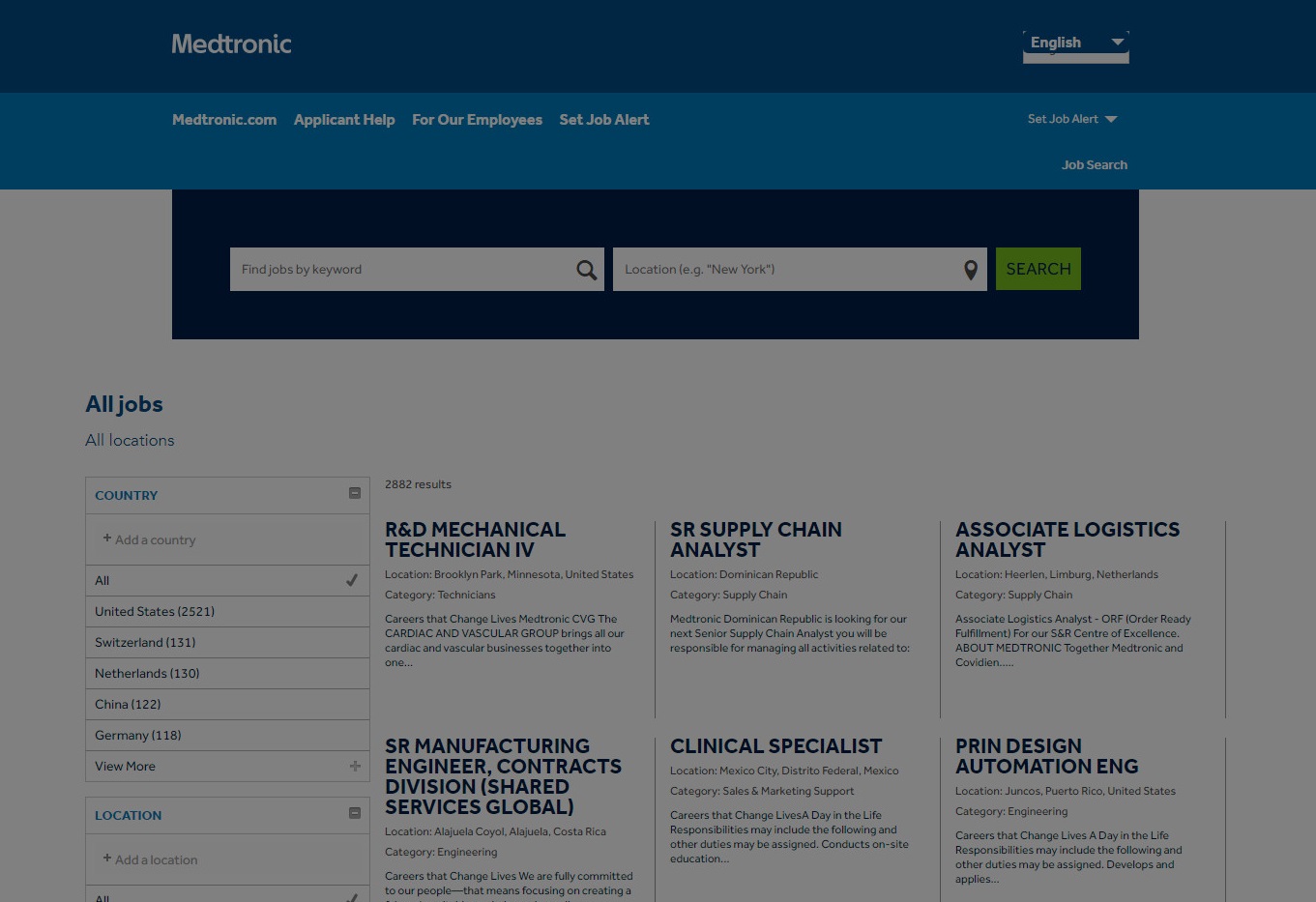Collapse the Location filter panel
Screen dimensions: 1316x902
coord(355,814)
